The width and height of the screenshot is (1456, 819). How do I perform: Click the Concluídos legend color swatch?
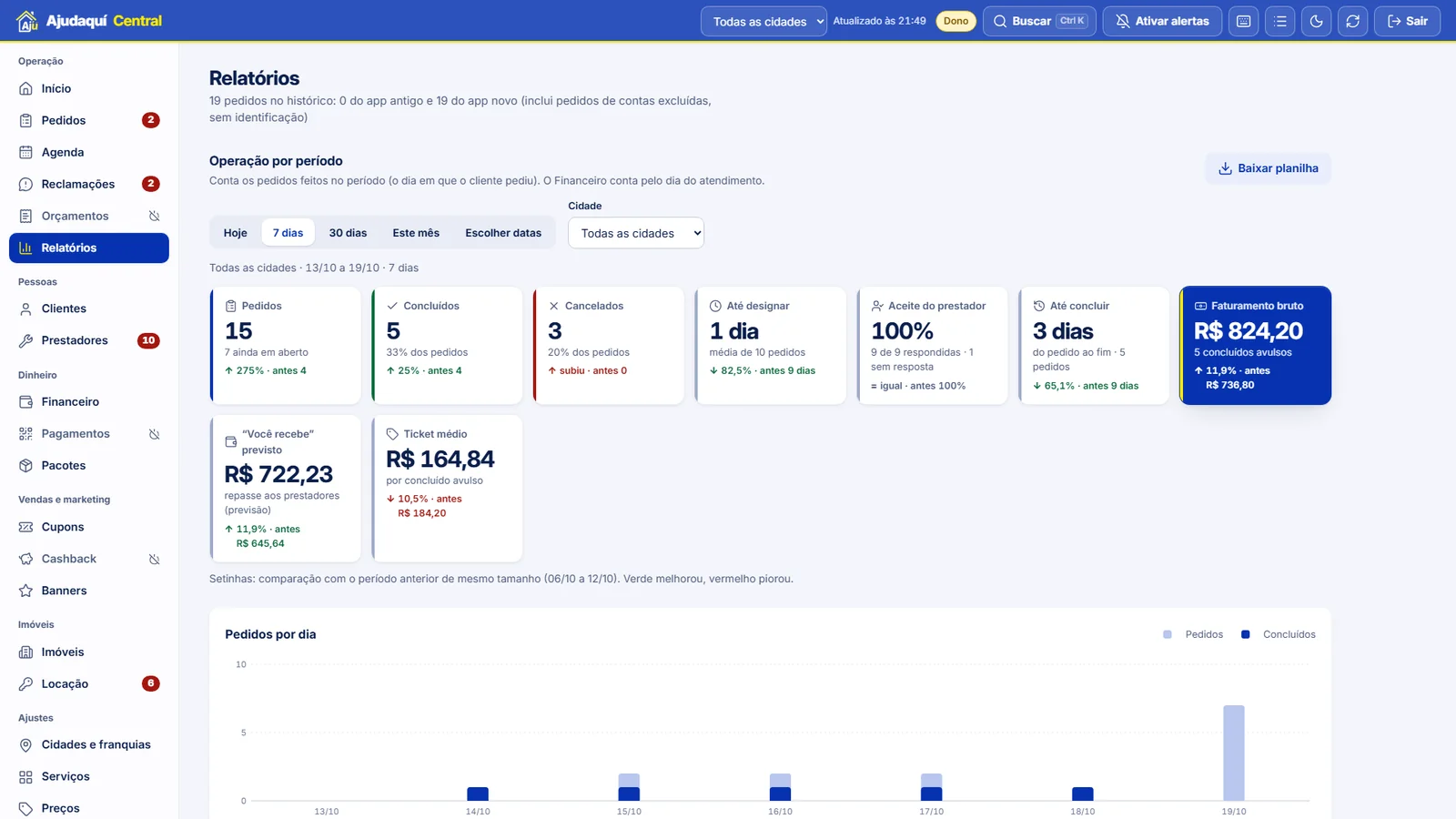tap(1246, 634)
